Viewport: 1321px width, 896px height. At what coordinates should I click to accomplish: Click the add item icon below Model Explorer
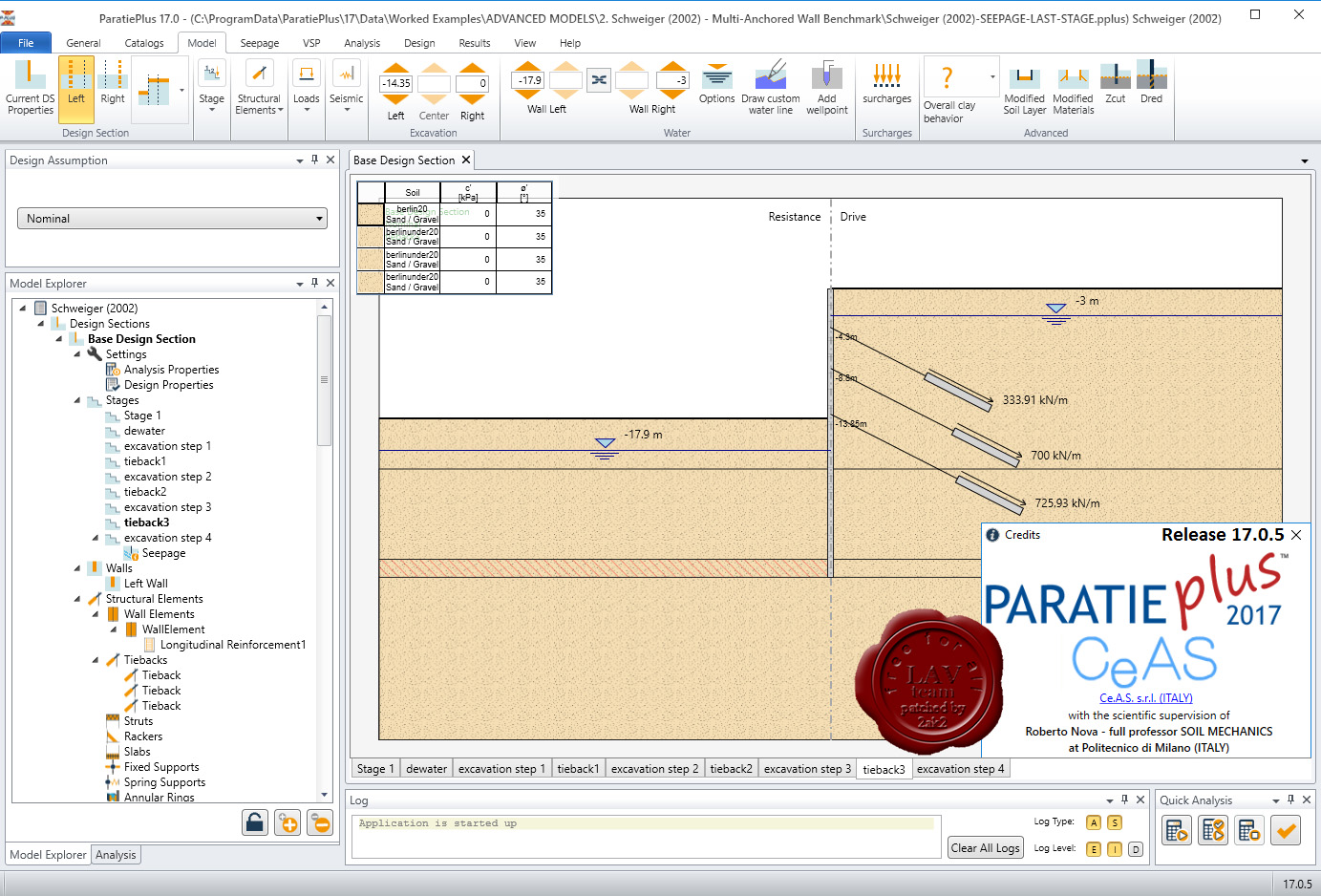point(288,822)
